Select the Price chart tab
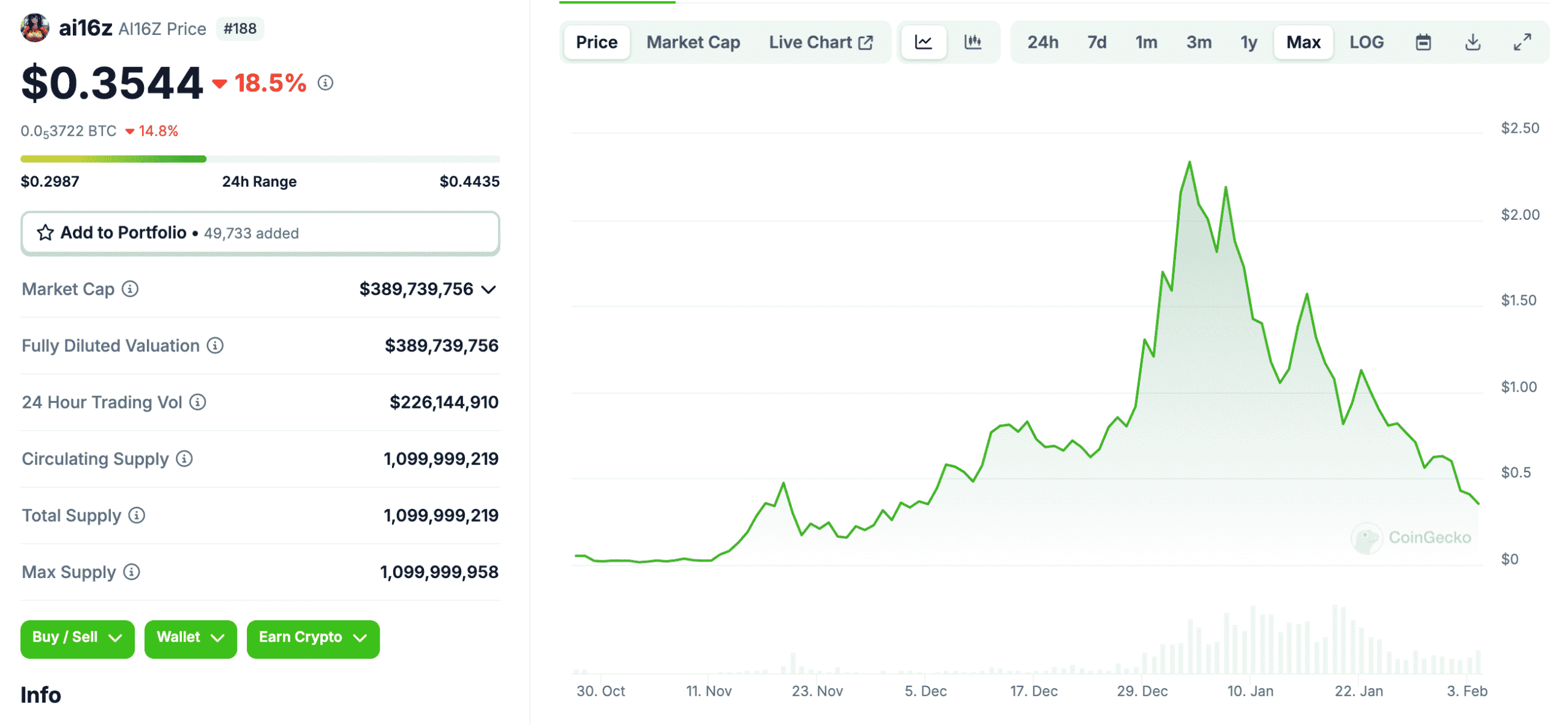 pos(597,42)
